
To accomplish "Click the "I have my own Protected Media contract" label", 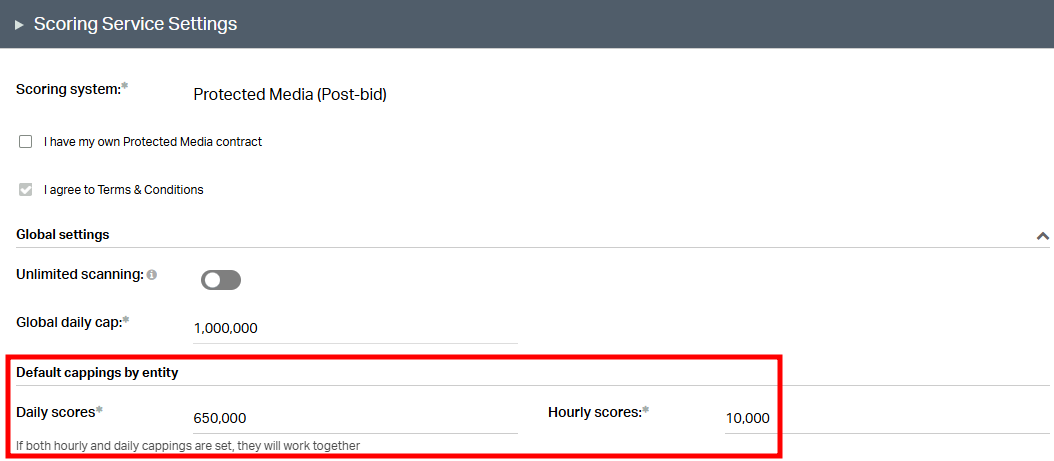I will coord(153,142).
